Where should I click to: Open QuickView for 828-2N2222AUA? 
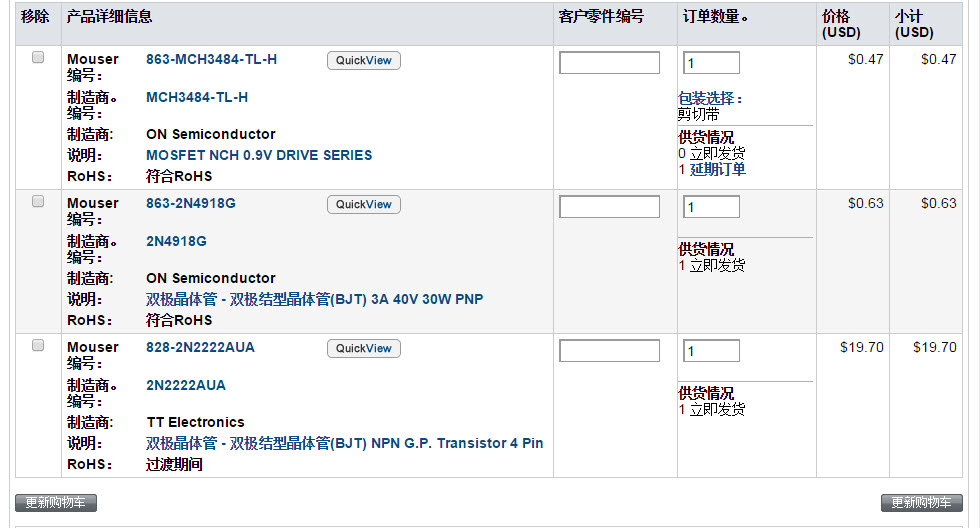[364, 349]
